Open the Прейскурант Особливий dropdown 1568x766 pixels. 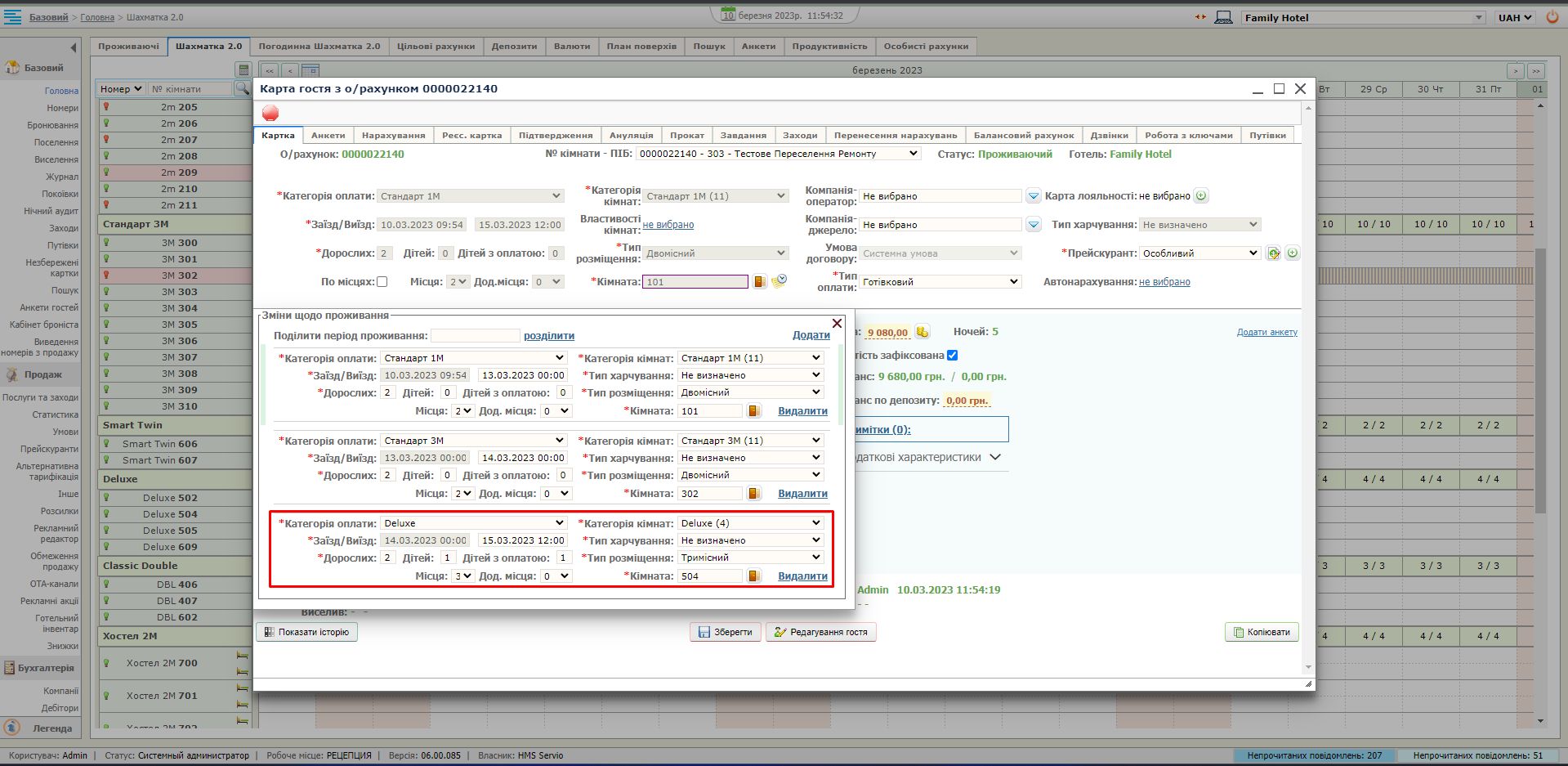[x=1199, y=253]
